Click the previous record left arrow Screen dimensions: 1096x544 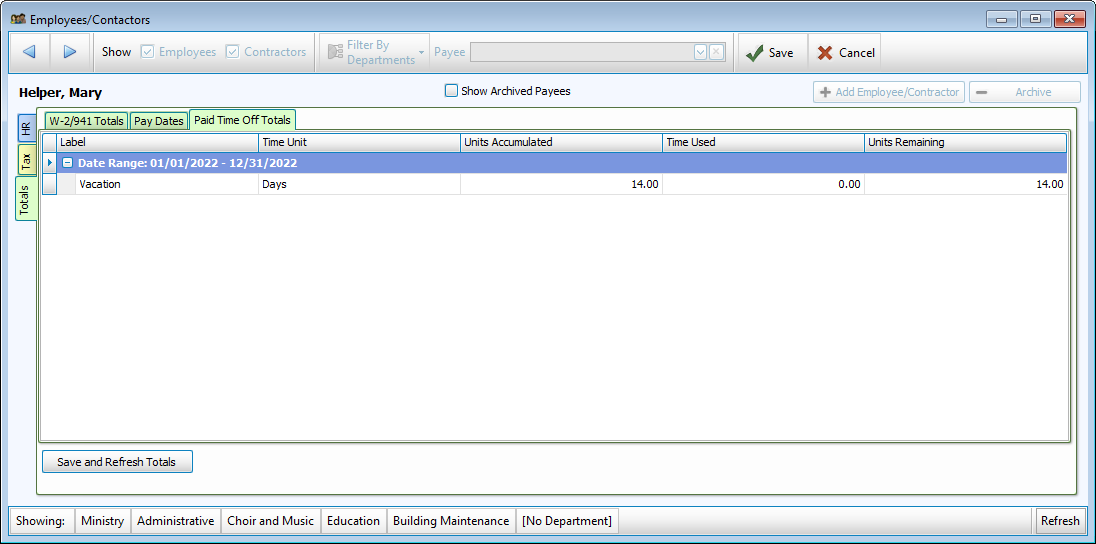(29, 52)
